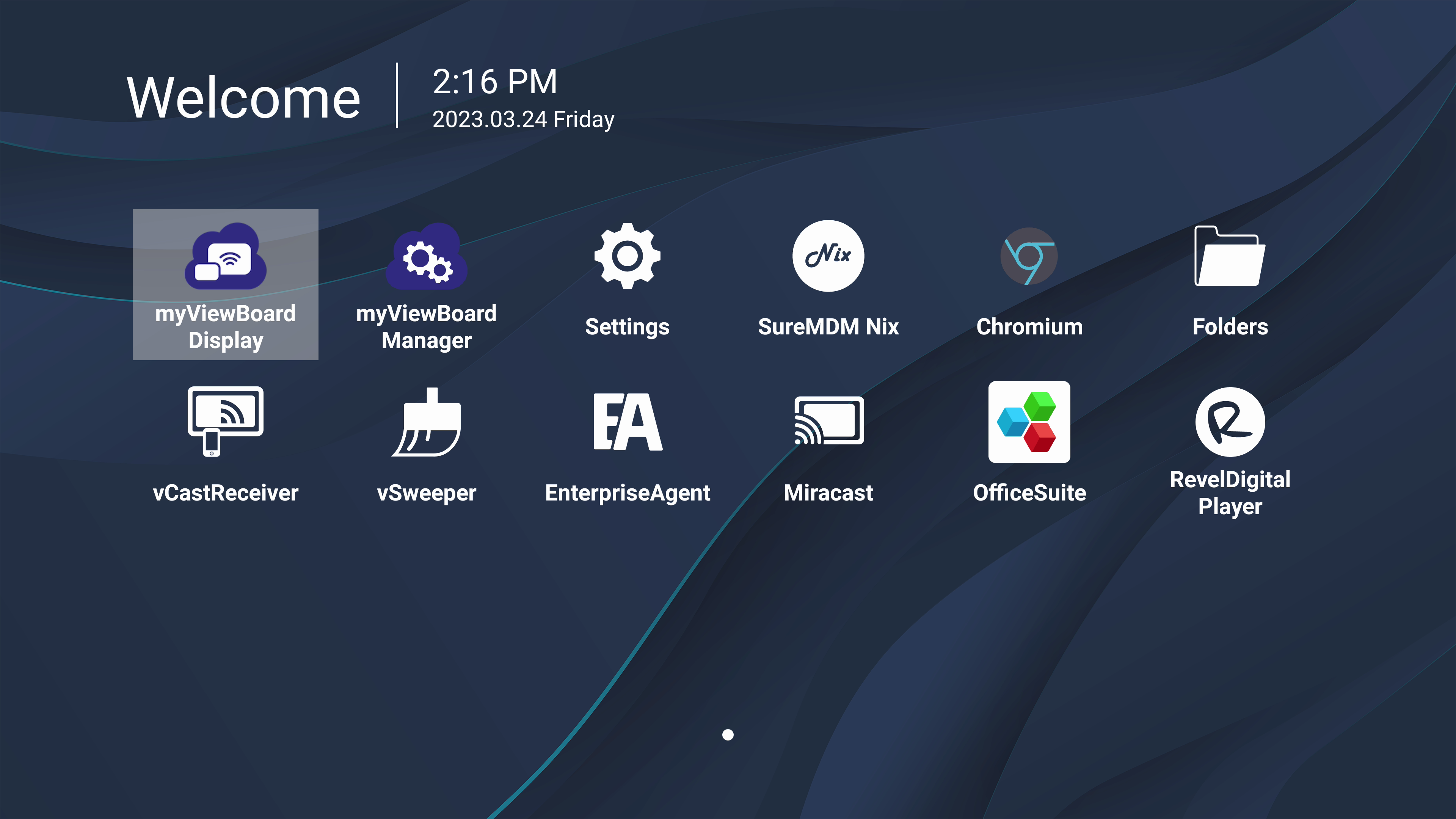Open the myViewBoard Display cloud icon

point(226,256)
